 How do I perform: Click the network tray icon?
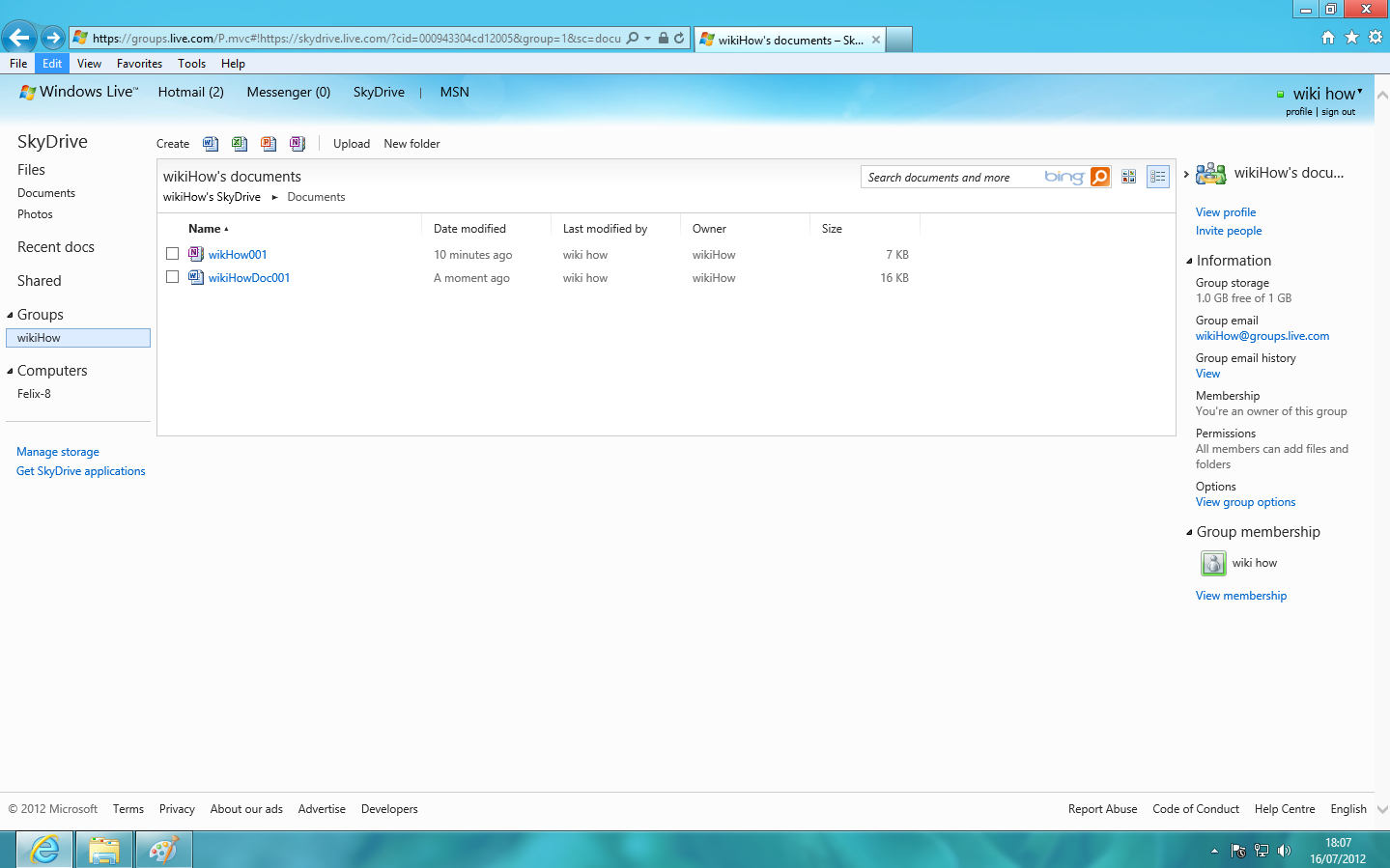coord(1261,851)
